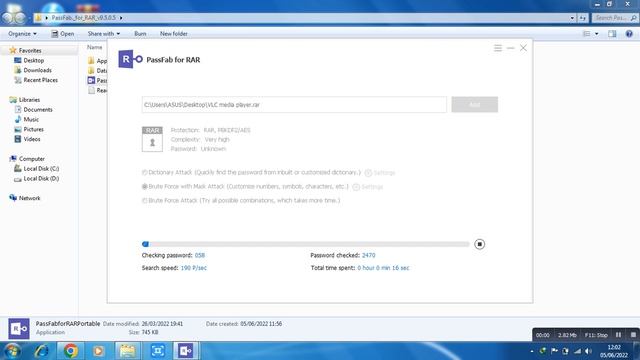Switch to PassFab taskbar icon

pyautogui.click(x=186, y=351)
